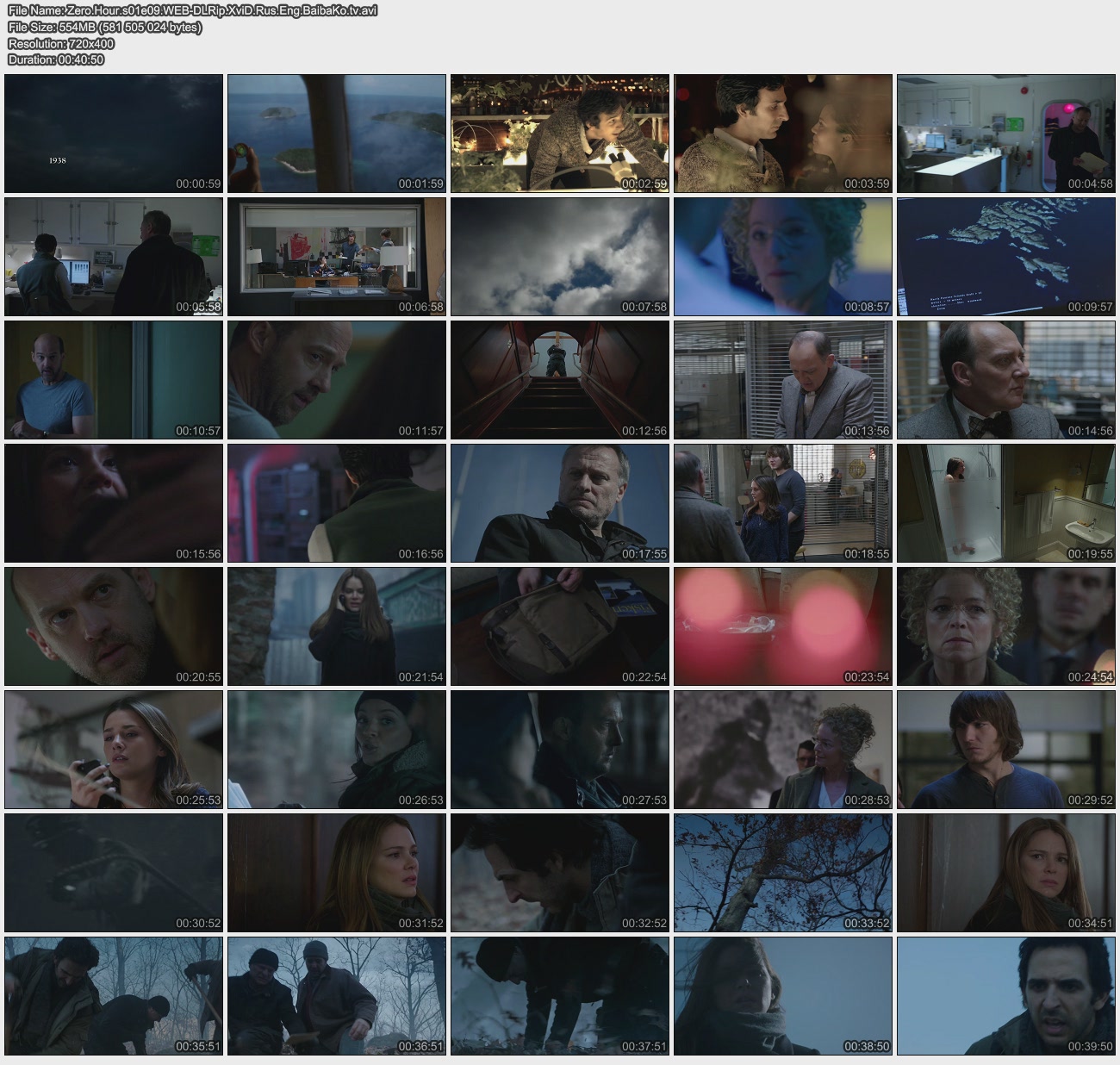Select the final thumbnail at 00:39:50

coord(1006,996)
